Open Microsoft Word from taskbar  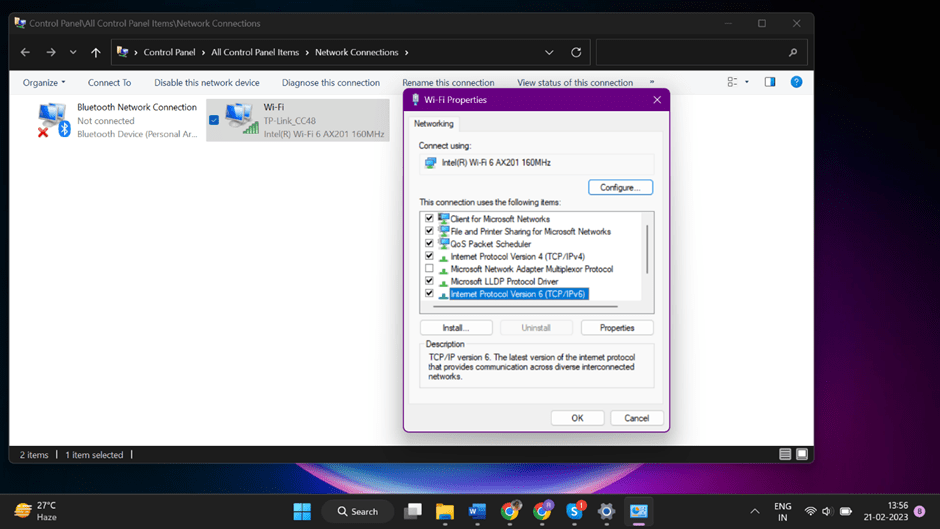pyautogui.click(x=477, y=511)
